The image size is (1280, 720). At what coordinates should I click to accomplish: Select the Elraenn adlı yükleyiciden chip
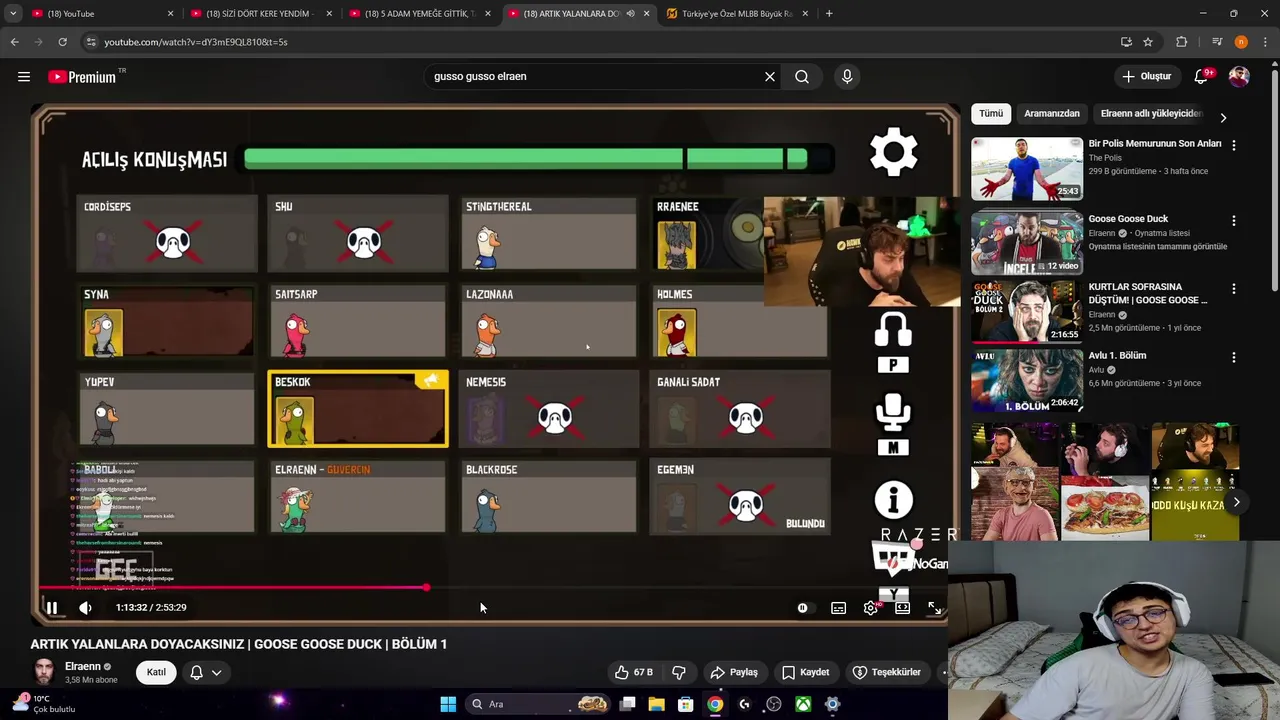(1151, 113)
